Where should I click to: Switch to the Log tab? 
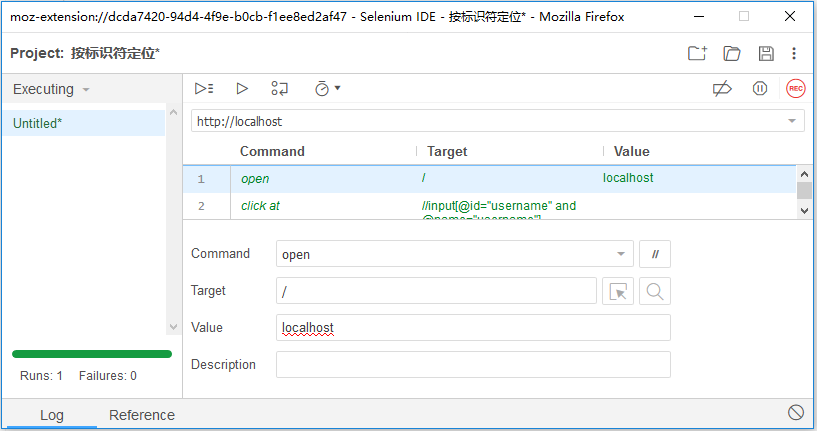[x=52, y=415]
